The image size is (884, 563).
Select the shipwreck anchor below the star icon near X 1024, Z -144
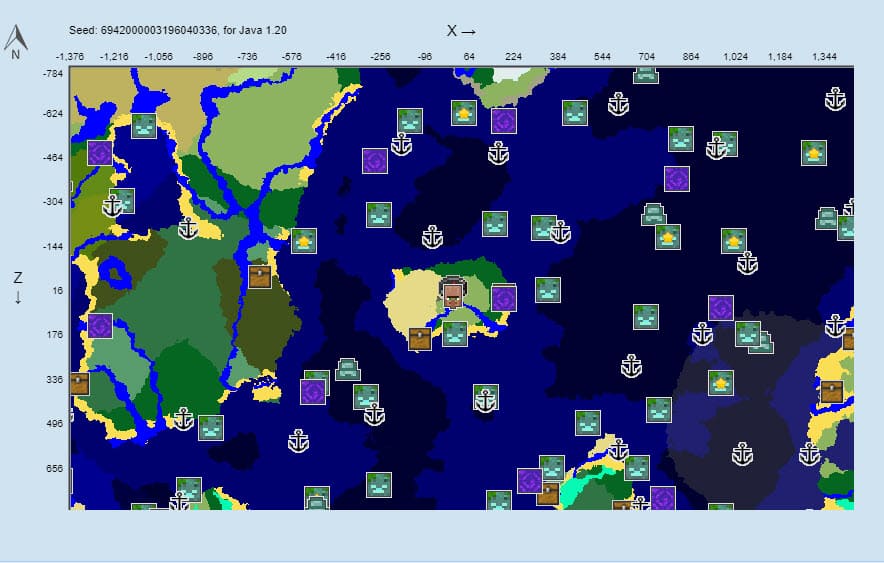(747, 263)
